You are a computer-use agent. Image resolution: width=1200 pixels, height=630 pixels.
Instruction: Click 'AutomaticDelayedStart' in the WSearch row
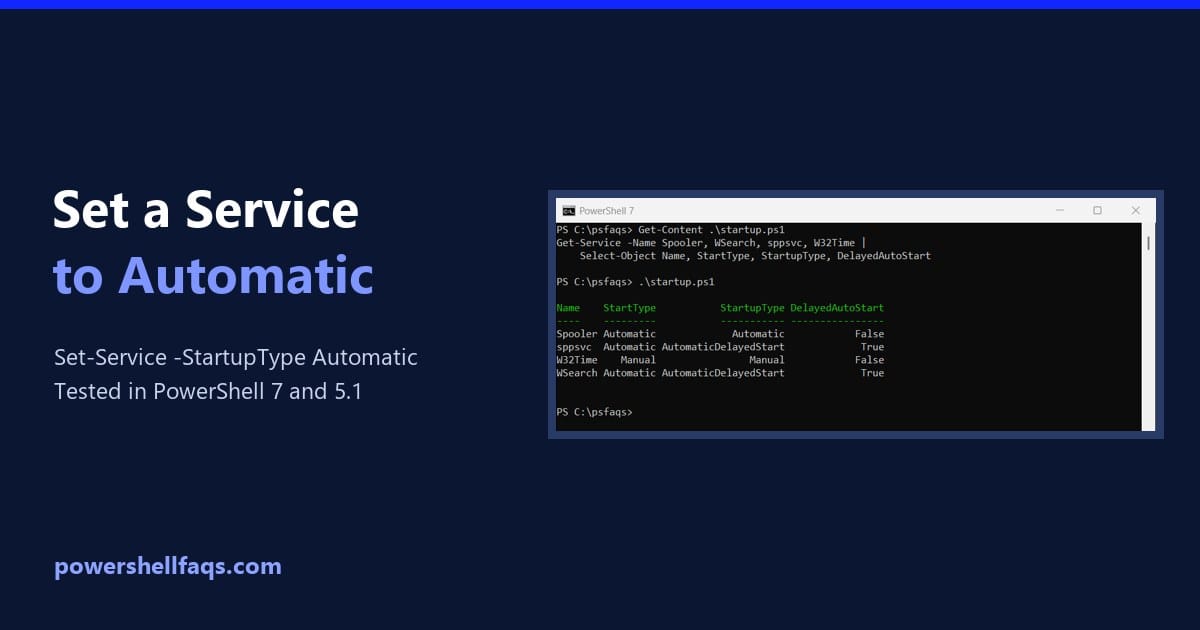pos(723,373)
